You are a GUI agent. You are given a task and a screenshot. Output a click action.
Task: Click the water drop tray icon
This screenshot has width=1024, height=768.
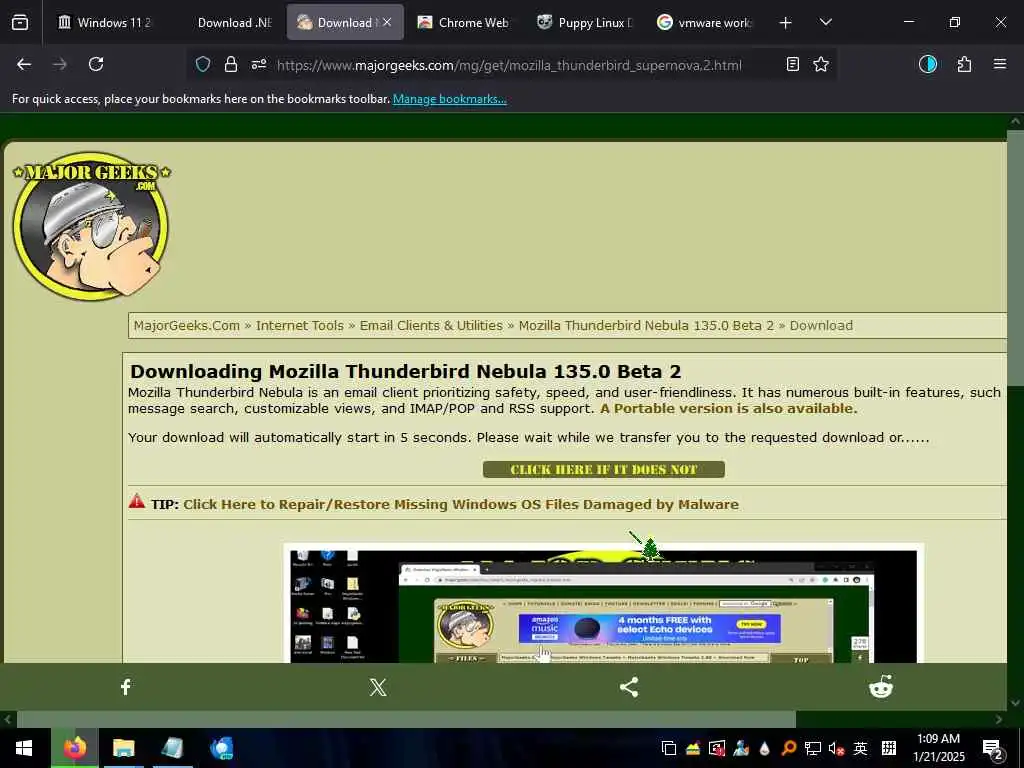(765, 748)
